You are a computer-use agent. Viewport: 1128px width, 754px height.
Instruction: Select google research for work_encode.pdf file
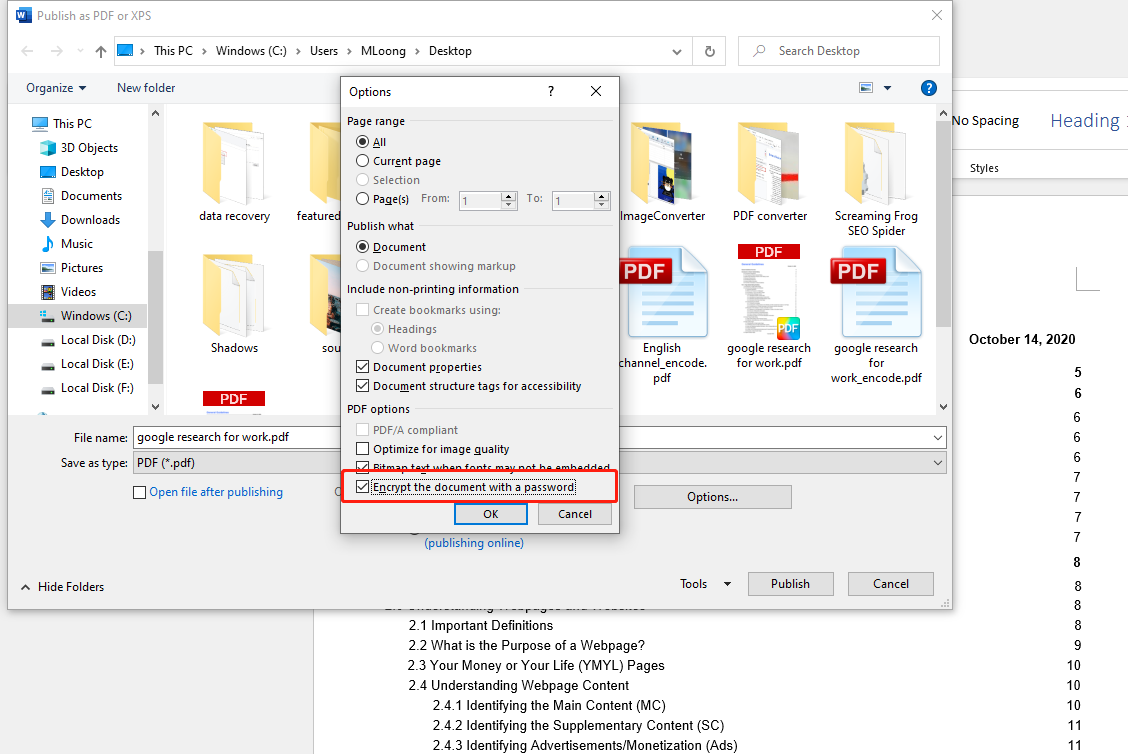[876, 314]
